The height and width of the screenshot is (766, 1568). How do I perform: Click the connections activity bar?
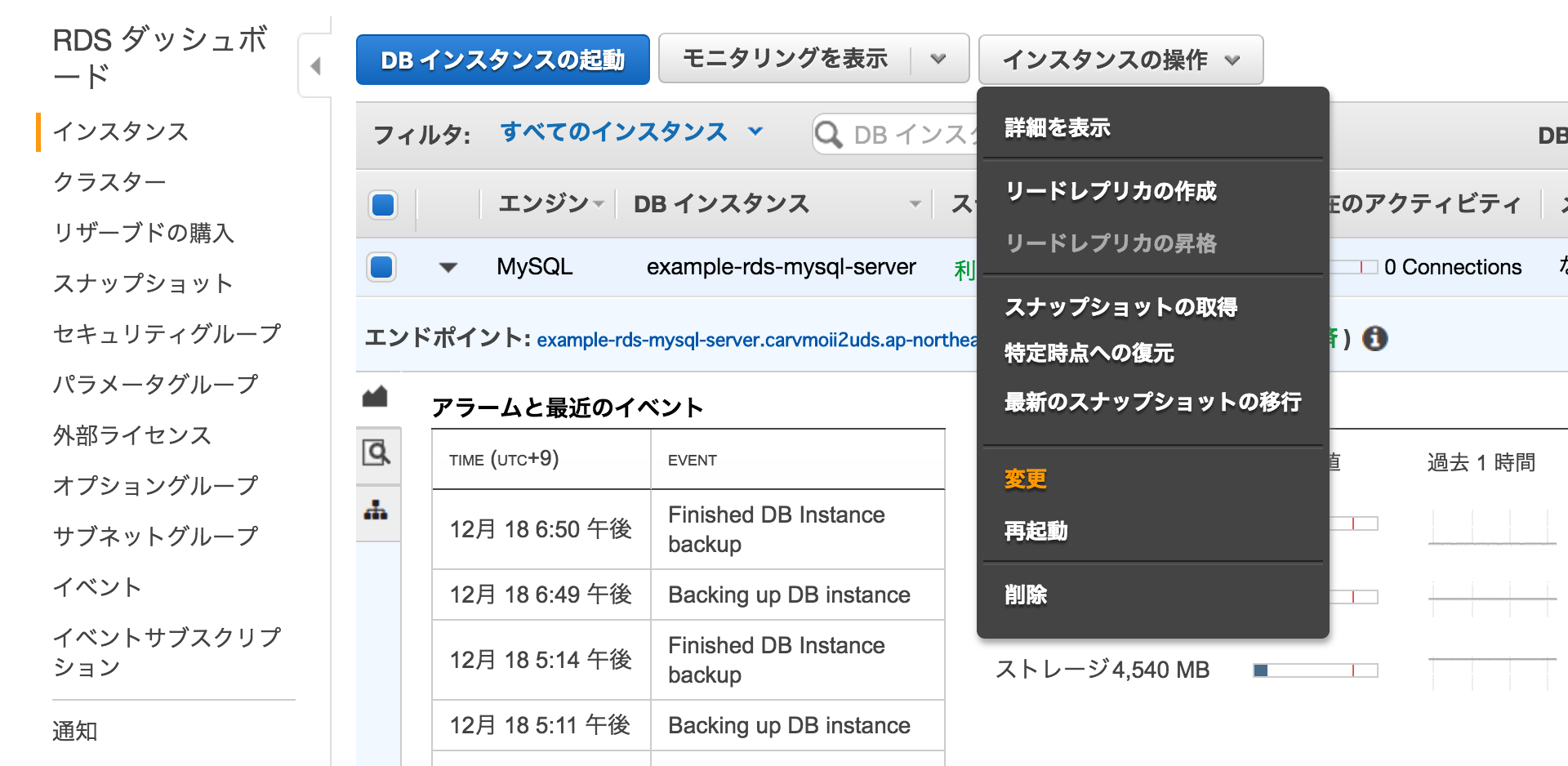tap(1354, 267)
